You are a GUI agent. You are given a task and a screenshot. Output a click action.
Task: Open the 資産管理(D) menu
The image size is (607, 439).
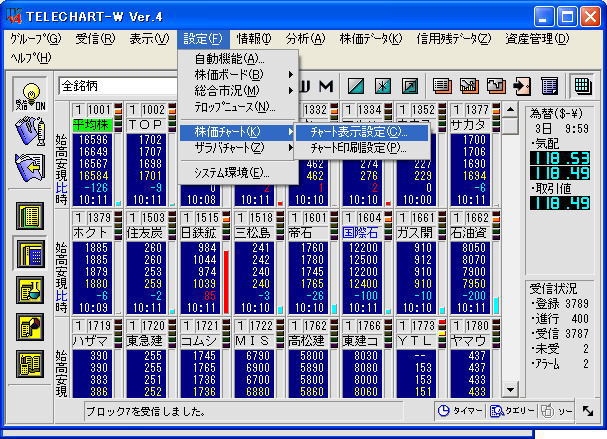(537, 39)
